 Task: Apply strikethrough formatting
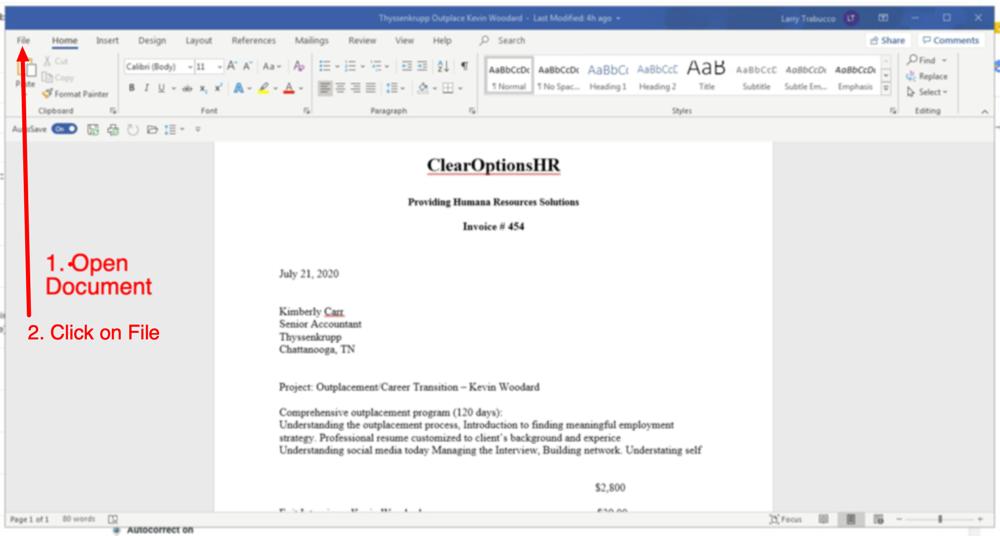point(188,89)
